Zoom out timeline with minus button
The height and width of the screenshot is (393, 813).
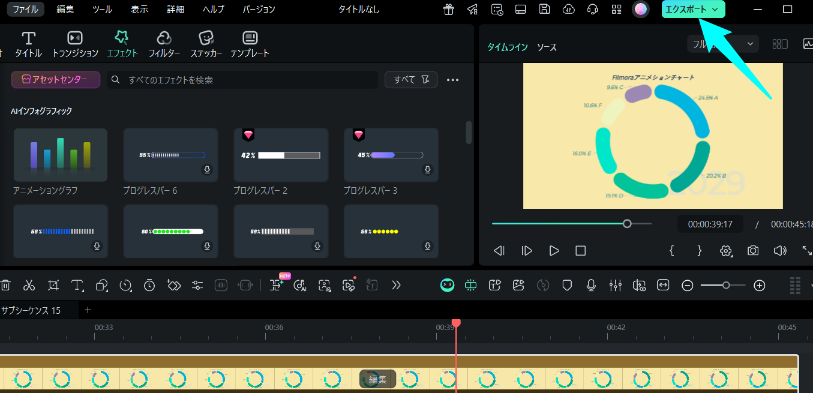click(688, 285)
